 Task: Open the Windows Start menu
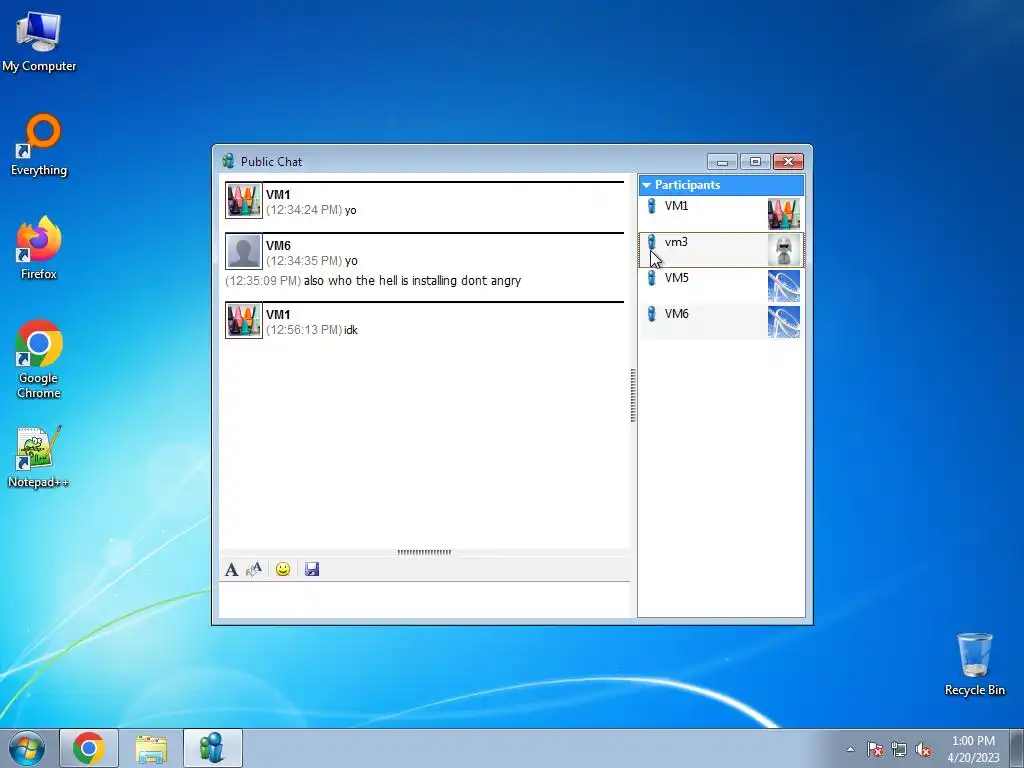[x=27, y=748]
